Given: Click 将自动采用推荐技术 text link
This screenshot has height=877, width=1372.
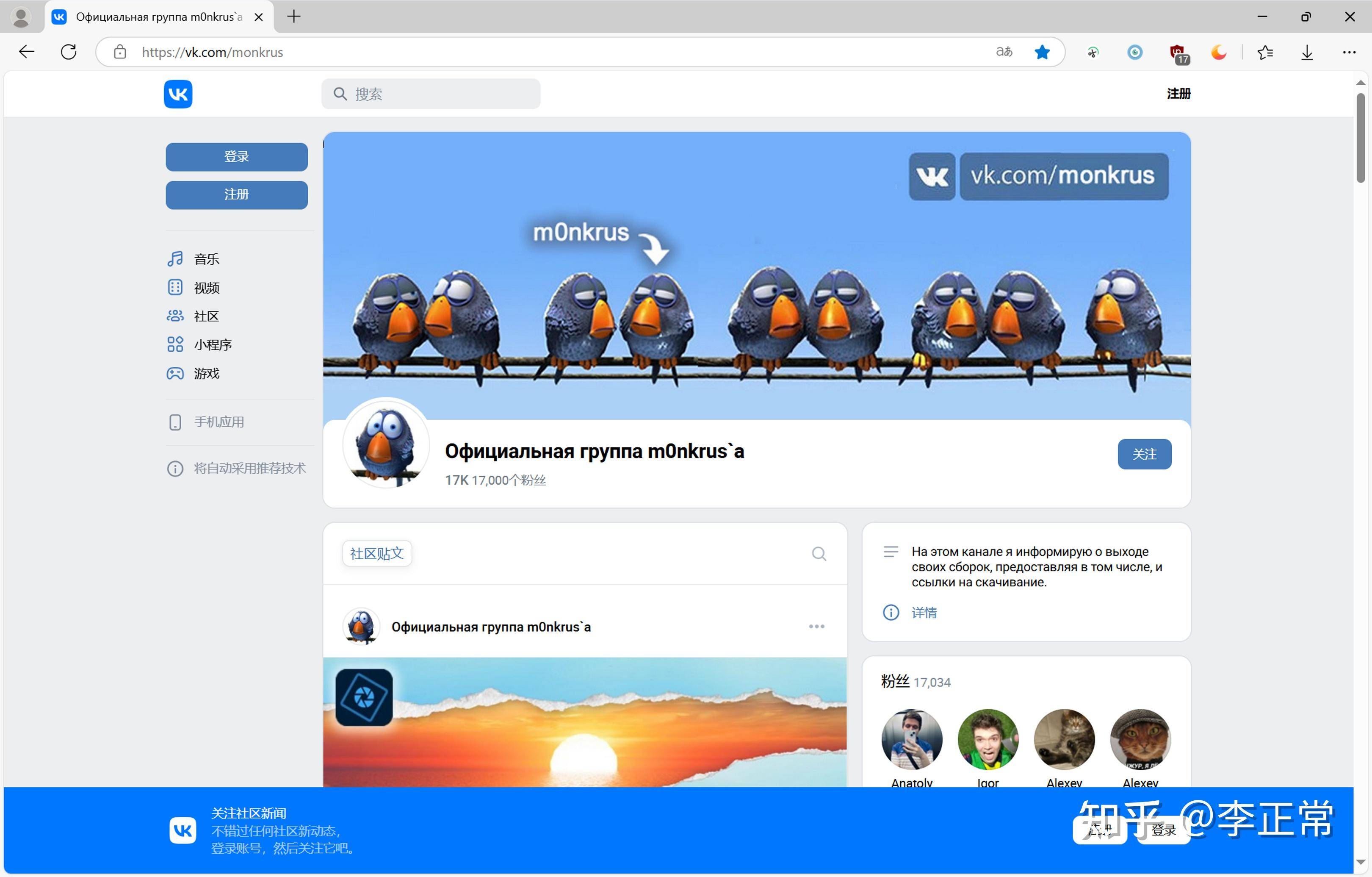Looking at the screenshot, I should 249,468.
